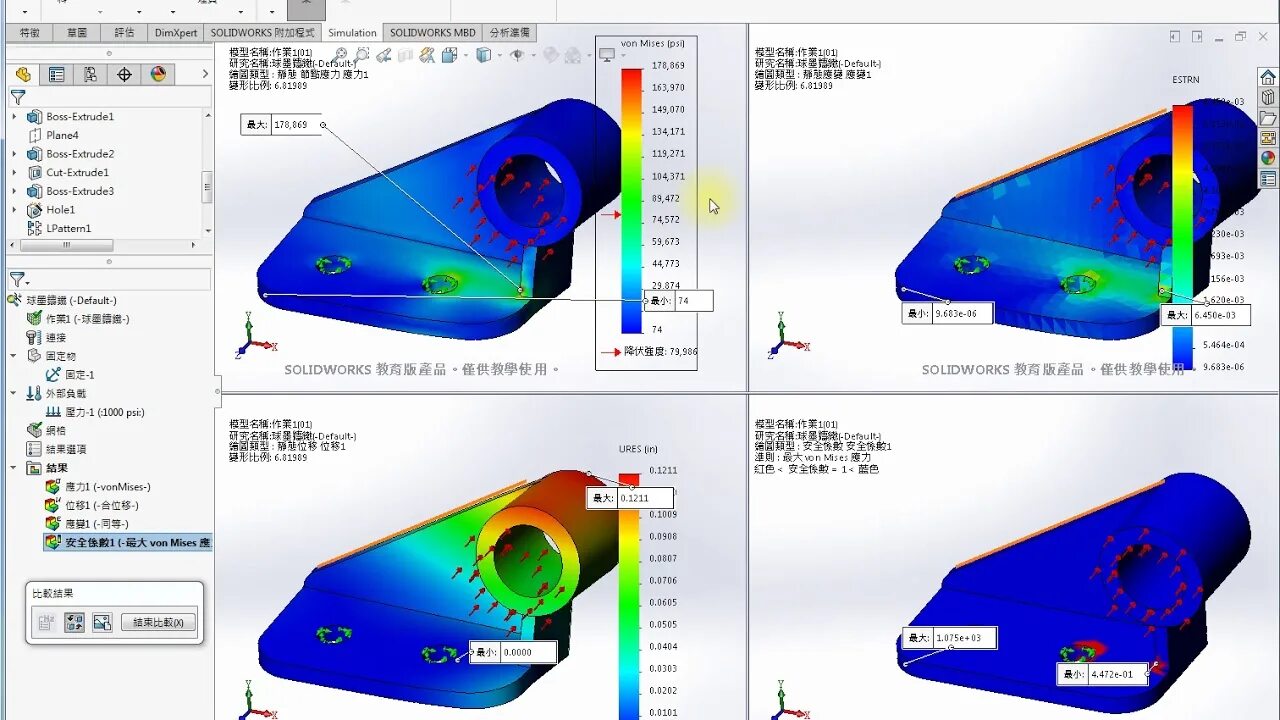Expand the Boss-Extrude1 feature

pyautogui.click(x=14, y=117)
